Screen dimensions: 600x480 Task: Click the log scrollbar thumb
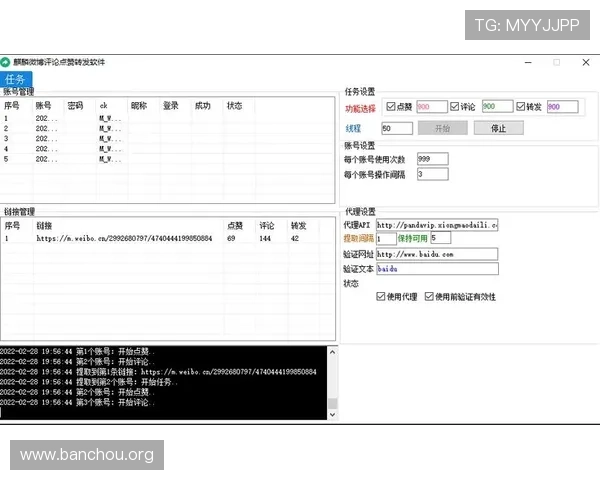click(x=333, y=403)
